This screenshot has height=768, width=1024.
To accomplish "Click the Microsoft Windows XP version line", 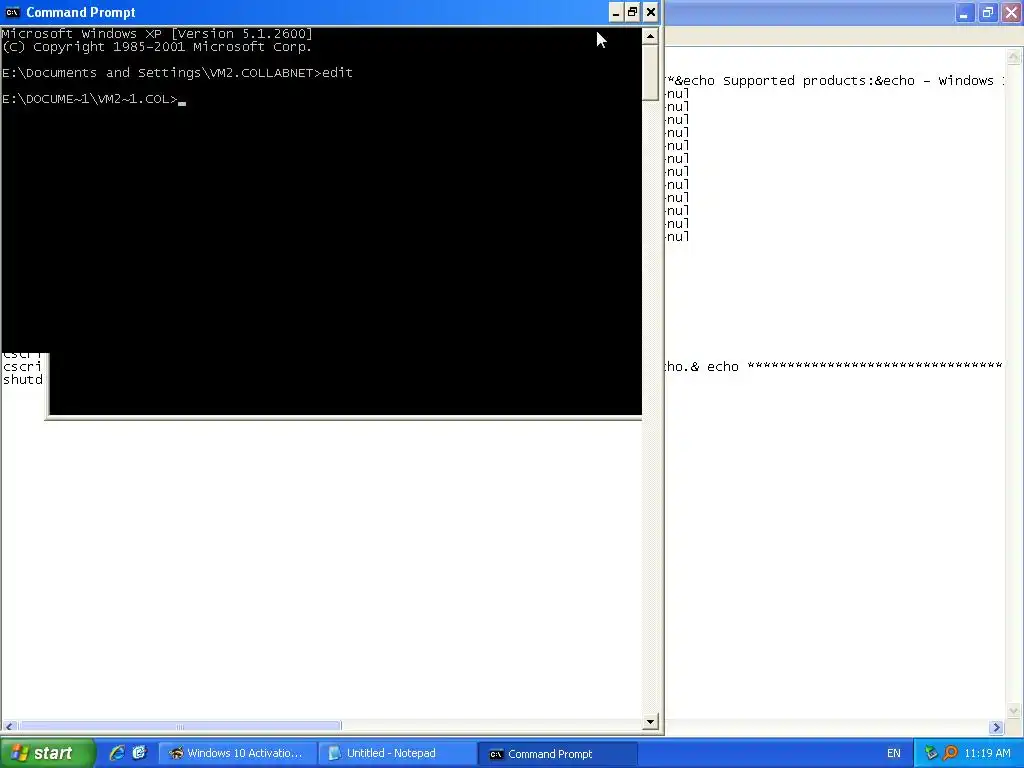I will click(x=157, y=33).
